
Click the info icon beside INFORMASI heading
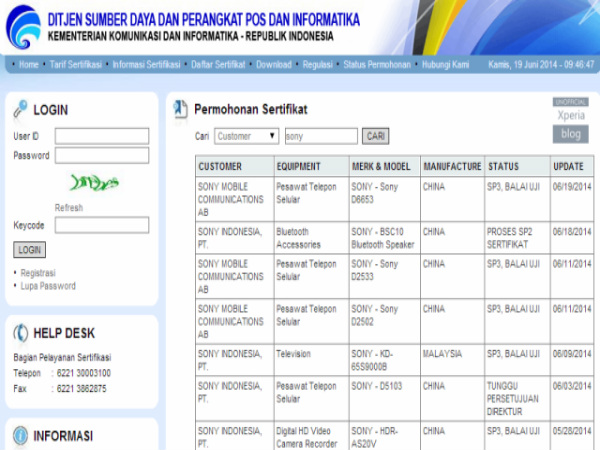(20, 435)
